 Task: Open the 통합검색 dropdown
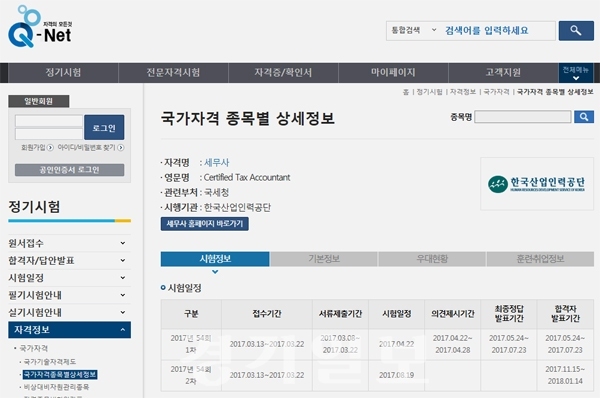(x=413, y=30)
